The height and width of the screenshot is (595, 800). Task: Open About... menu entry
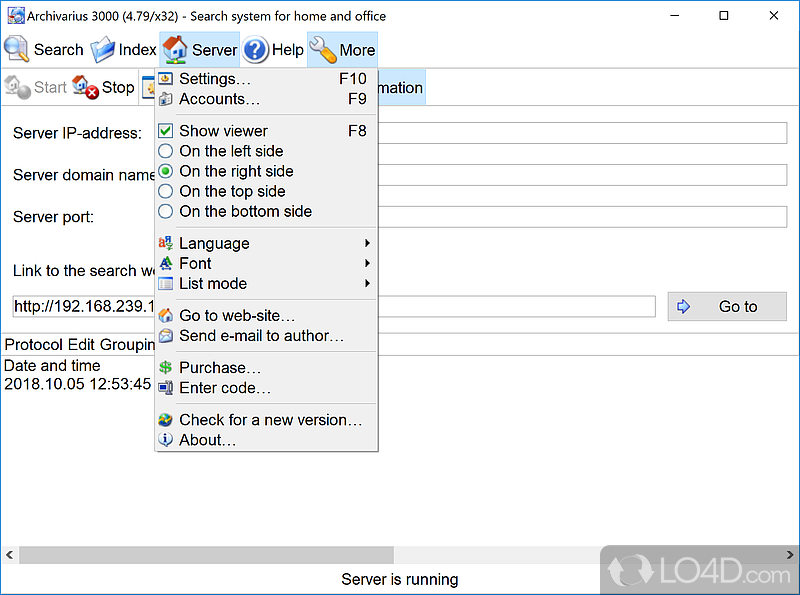tap(266, 439)
